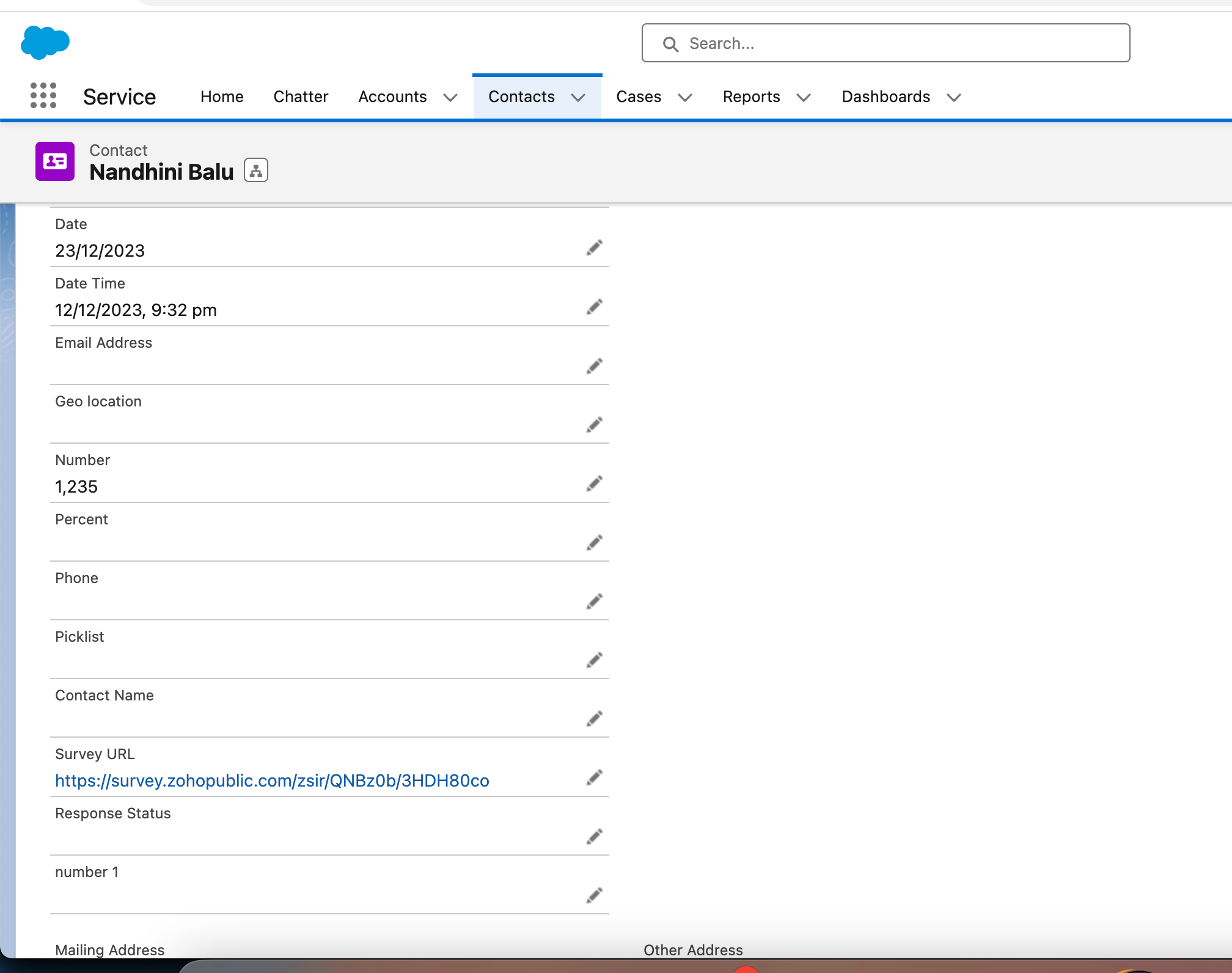
Task: View contact hierarchy icon beside Nandhini Balu
Action: click(x=256, y=171)
